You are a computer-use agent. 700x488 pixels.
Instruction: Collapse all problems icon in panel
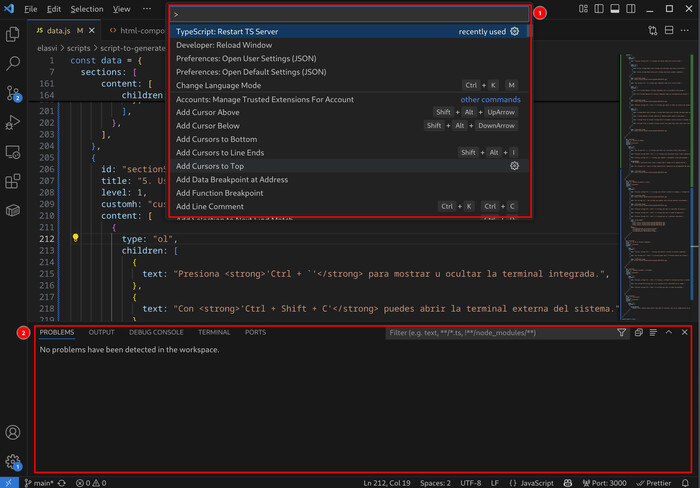[x=639, y=332]
